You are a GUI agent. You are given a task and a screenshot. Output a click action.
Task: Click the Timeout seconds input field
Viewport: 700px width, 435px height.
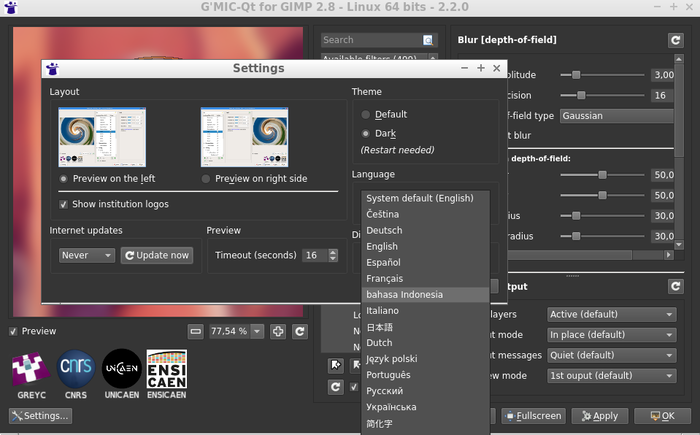coord(315,255)
